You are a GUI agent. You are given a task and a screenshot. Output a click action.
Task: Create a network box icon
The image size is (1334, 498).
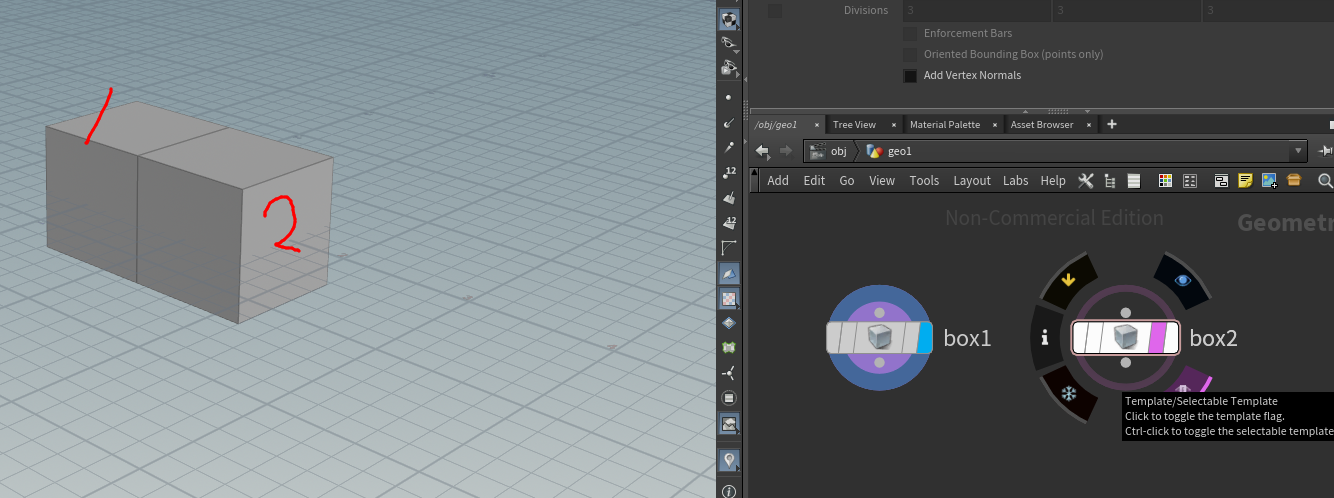(1221, 181)
